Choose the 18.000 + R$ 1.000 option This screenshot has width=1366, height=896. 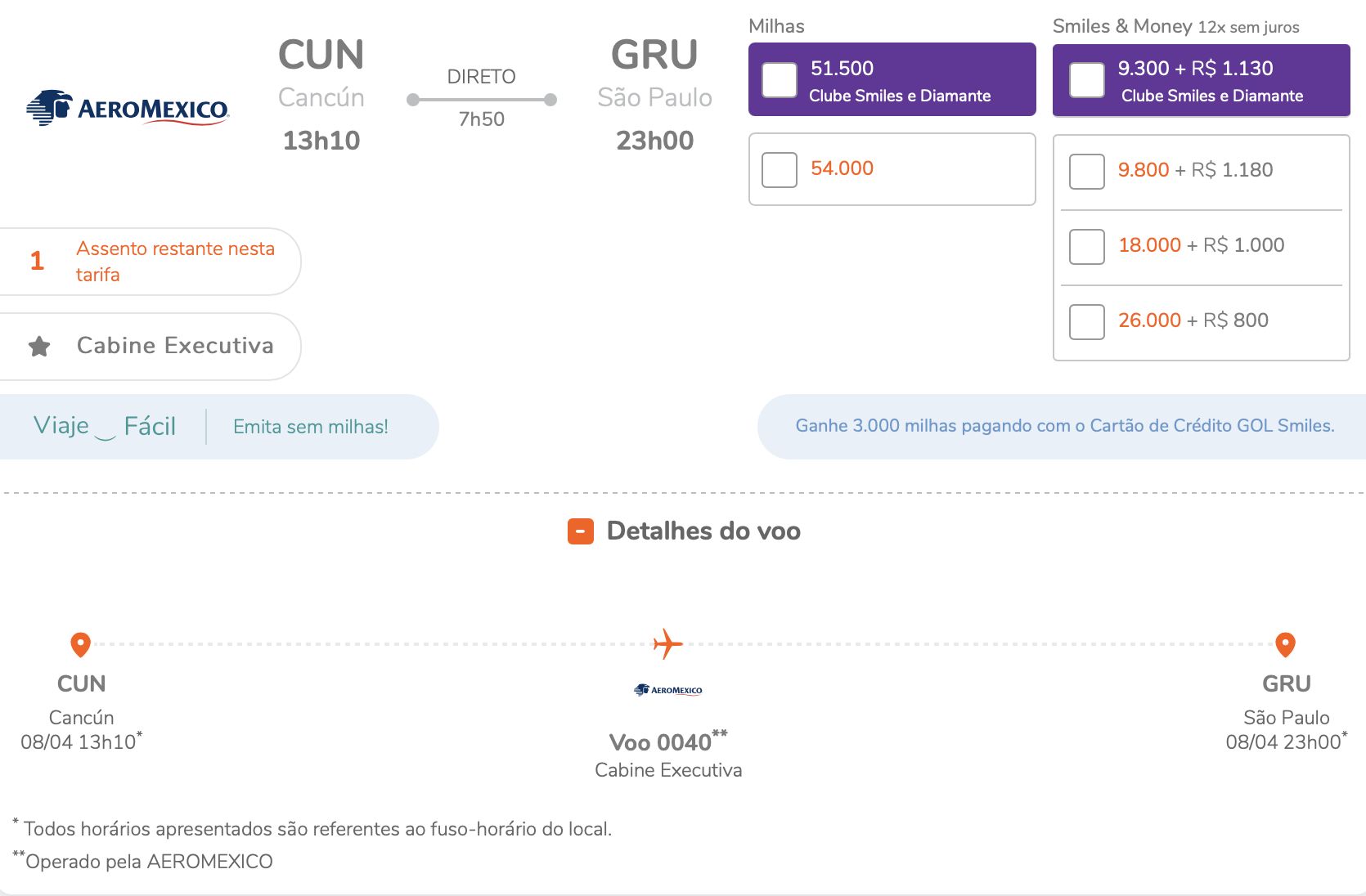pyautogui.click(x=1087, y=247)
